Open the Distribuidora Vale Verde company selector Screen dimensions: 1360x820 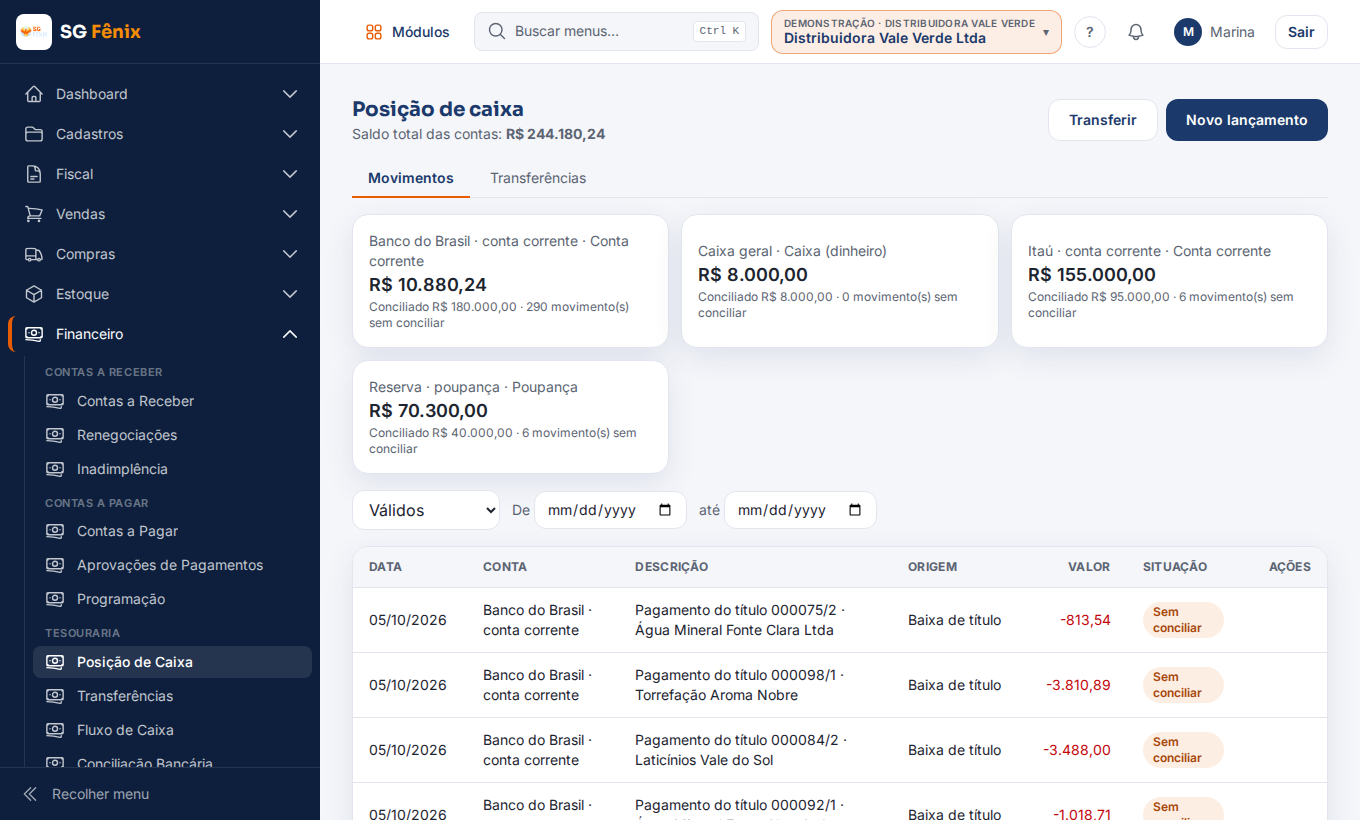pos(916,32)
